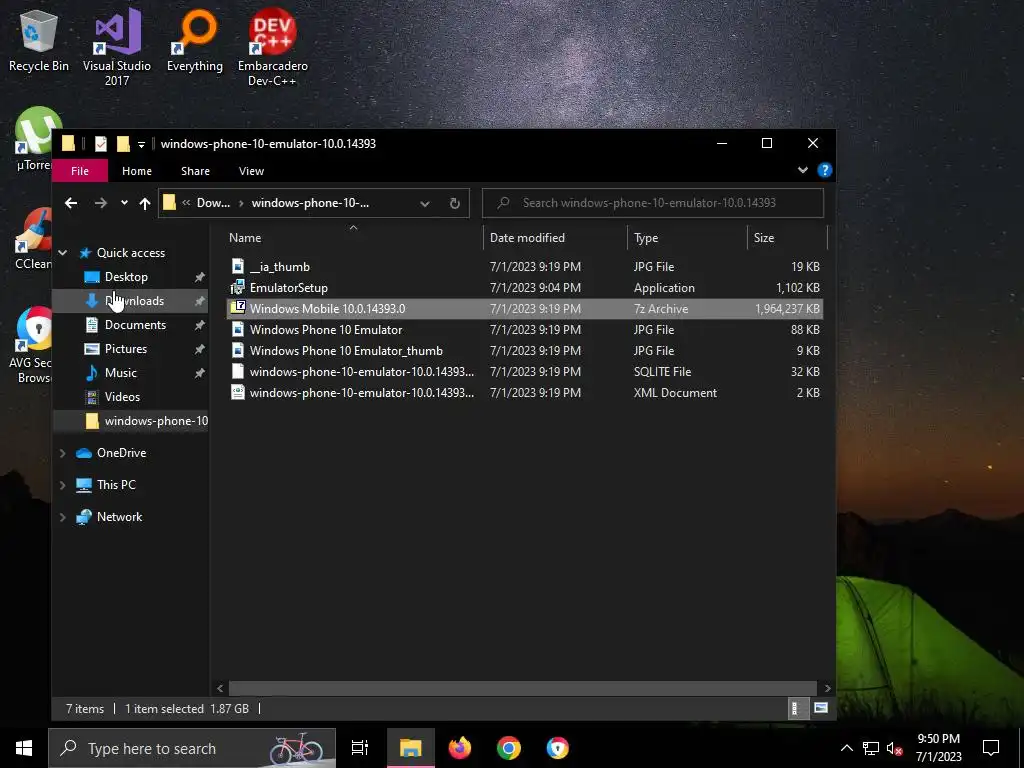Viewport: 1024px width, 768px height.
Task: Launch Visual Studio 2017 desktop shortcut
Action: (117, 47)
